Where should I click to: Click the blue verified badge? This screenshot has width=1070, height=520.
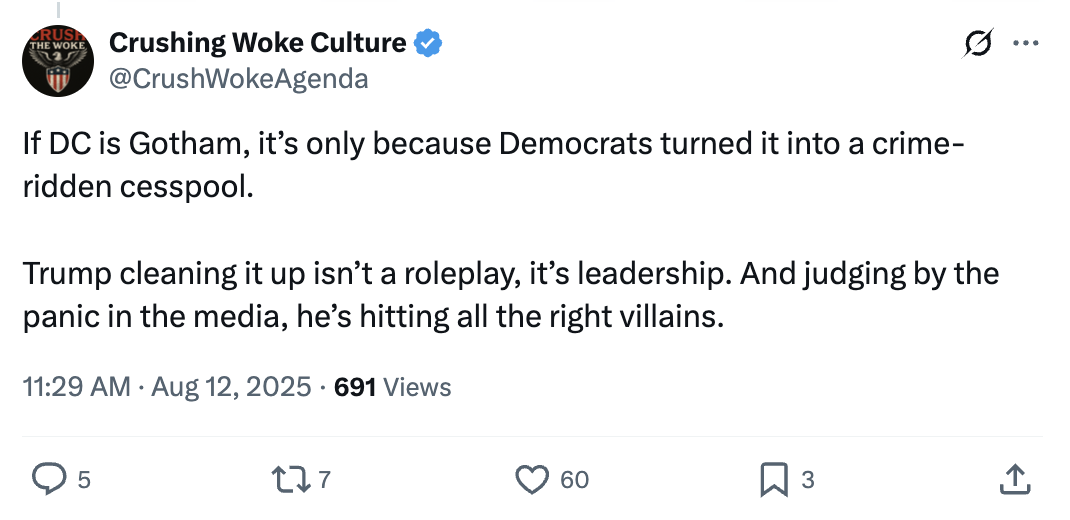click(x=429, y=43)
